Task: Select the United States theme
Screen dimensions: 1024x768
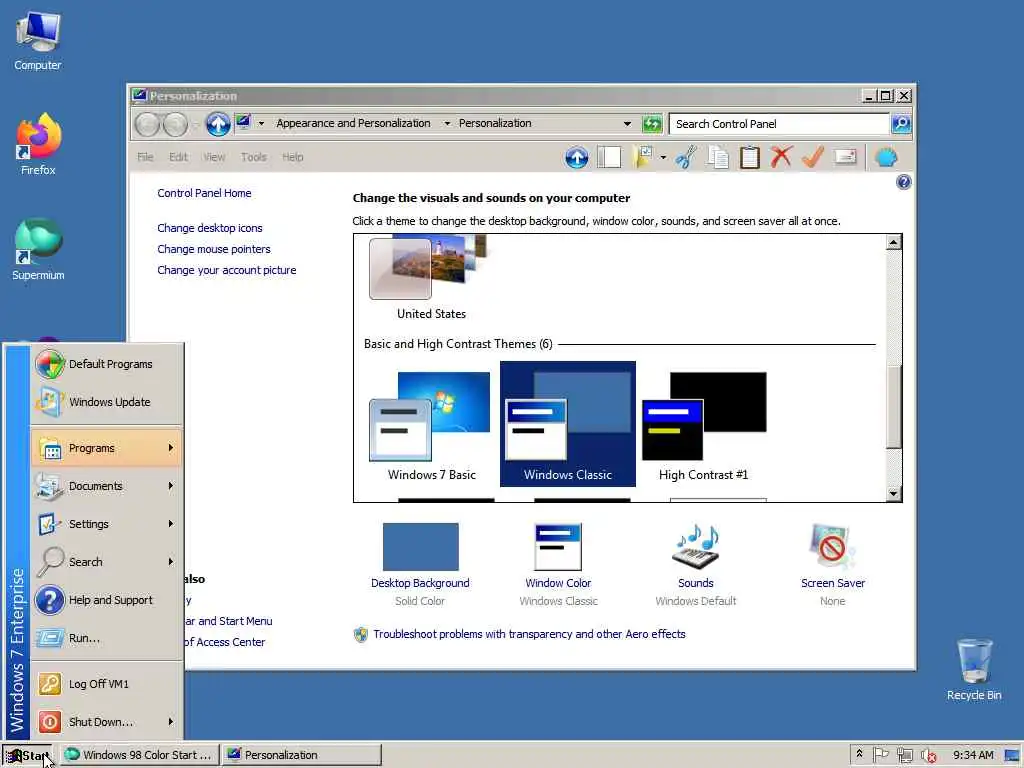Action: (431, 278)
